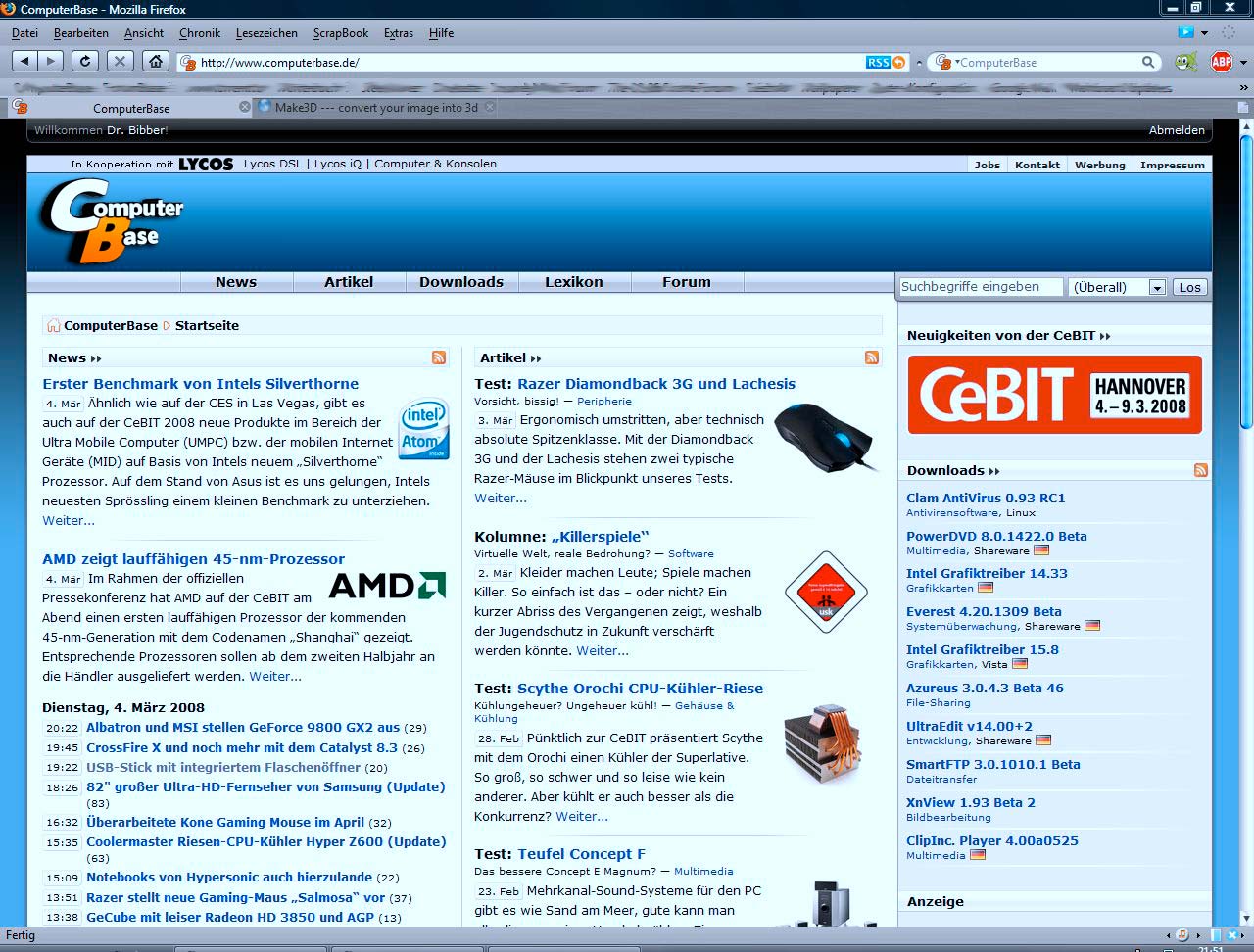Go back with the Back arrow button
The height and width of the screenshot is (952, 1254).
pyautogui.click(x=25, y=61)
